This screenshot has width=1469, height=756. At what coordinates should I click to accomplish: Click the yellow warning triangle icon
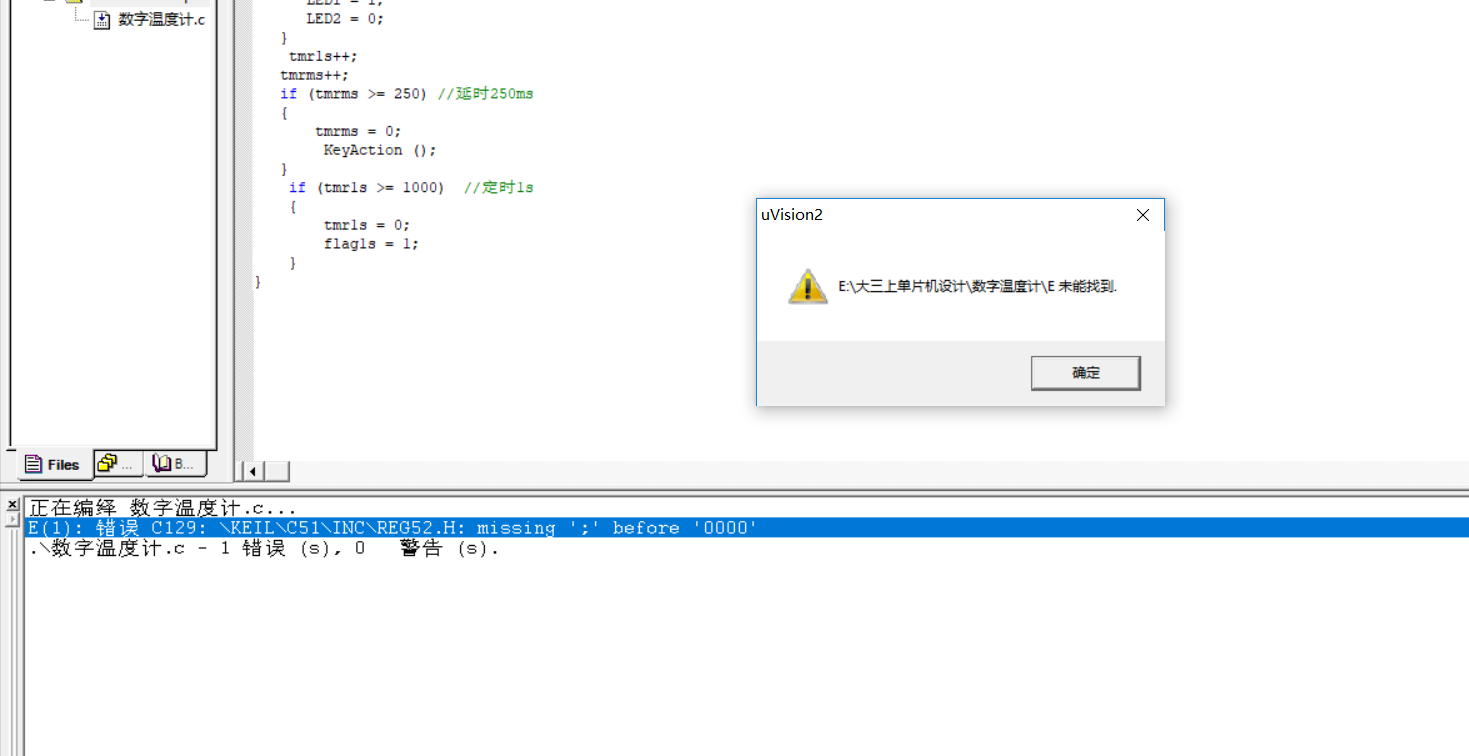coord(807,286)
